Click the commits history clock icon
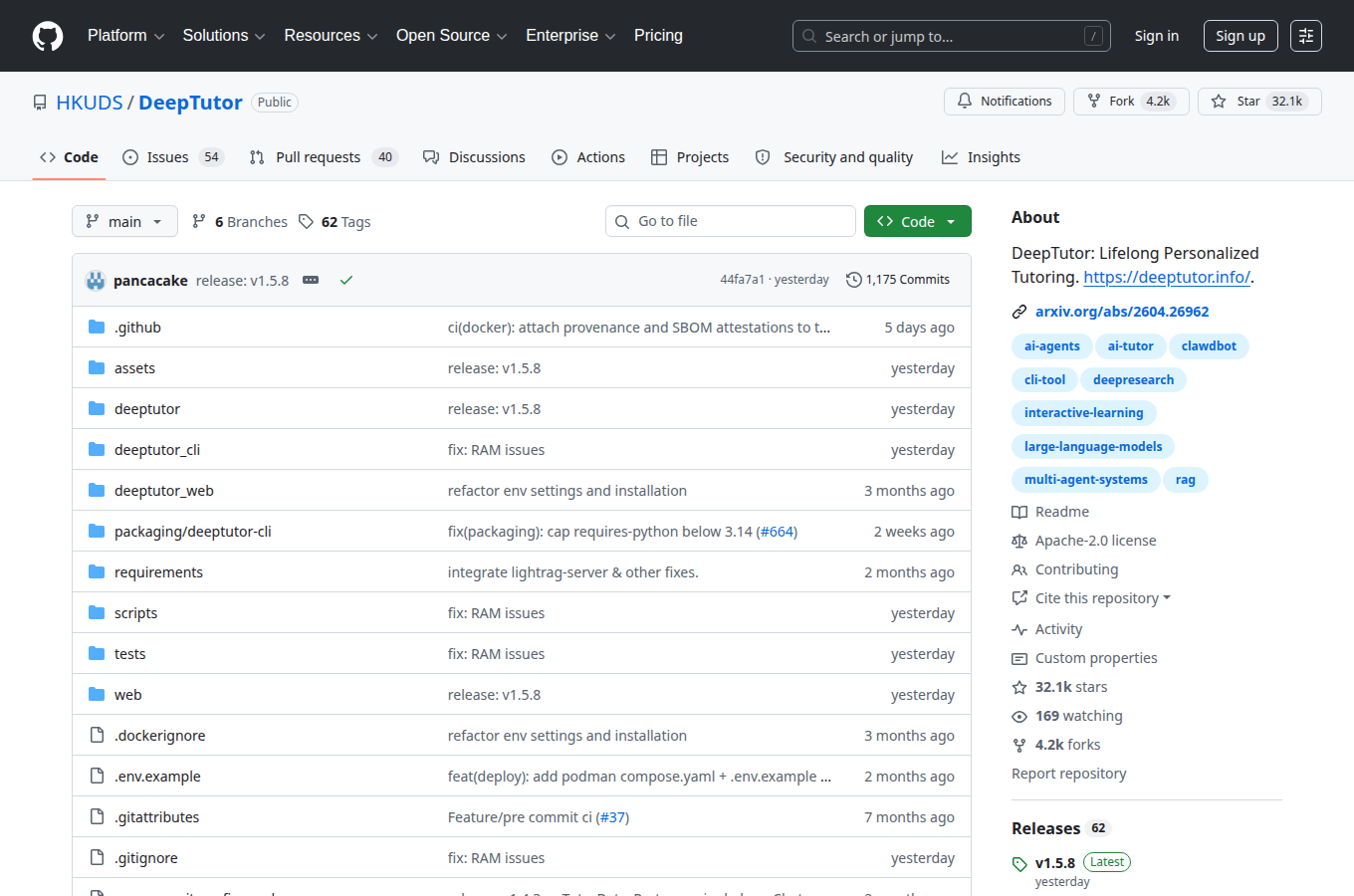 853,280
